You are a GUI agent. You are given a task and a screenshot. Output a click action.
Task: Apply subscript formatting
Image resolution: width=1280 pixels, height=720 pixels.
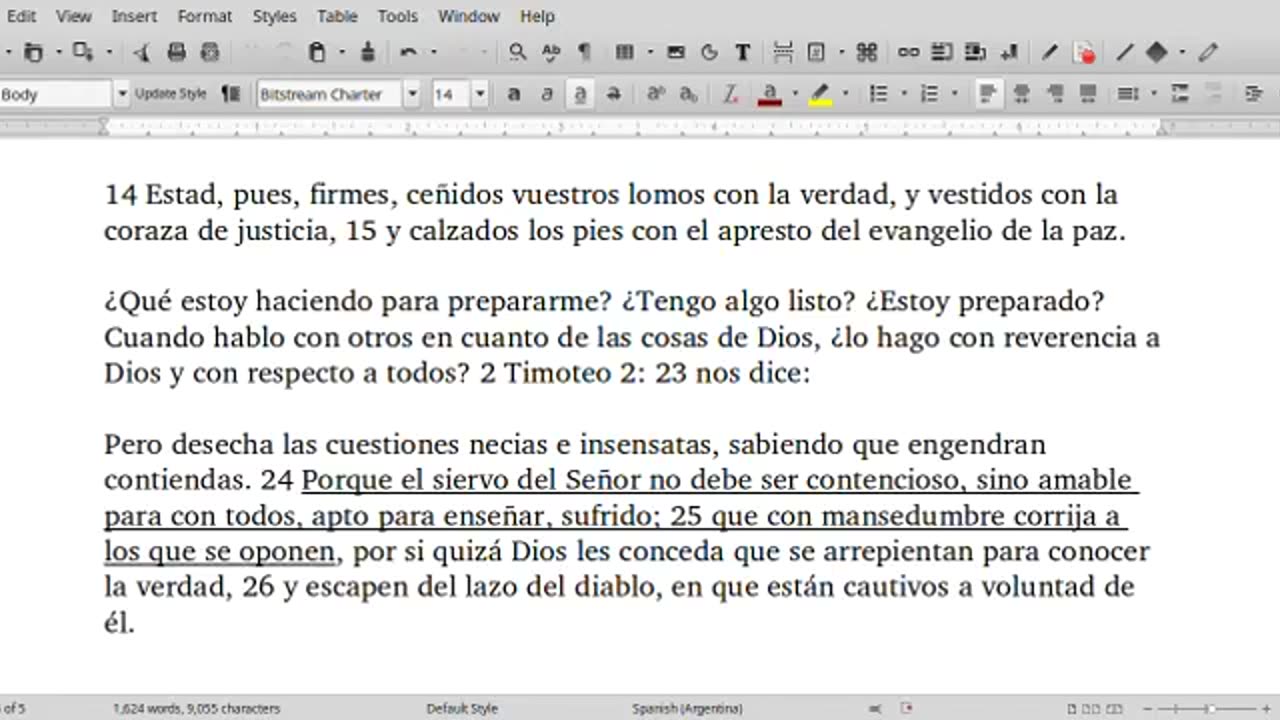pos(689,94)
